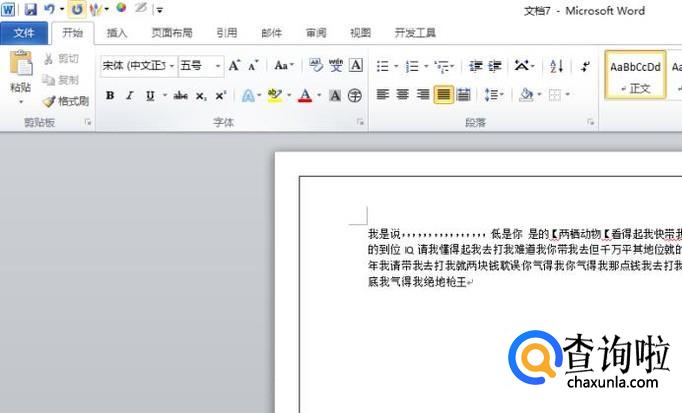Open the font name dropdown
Viewport: 682px width, 413px height.
(x=171, y=66)
